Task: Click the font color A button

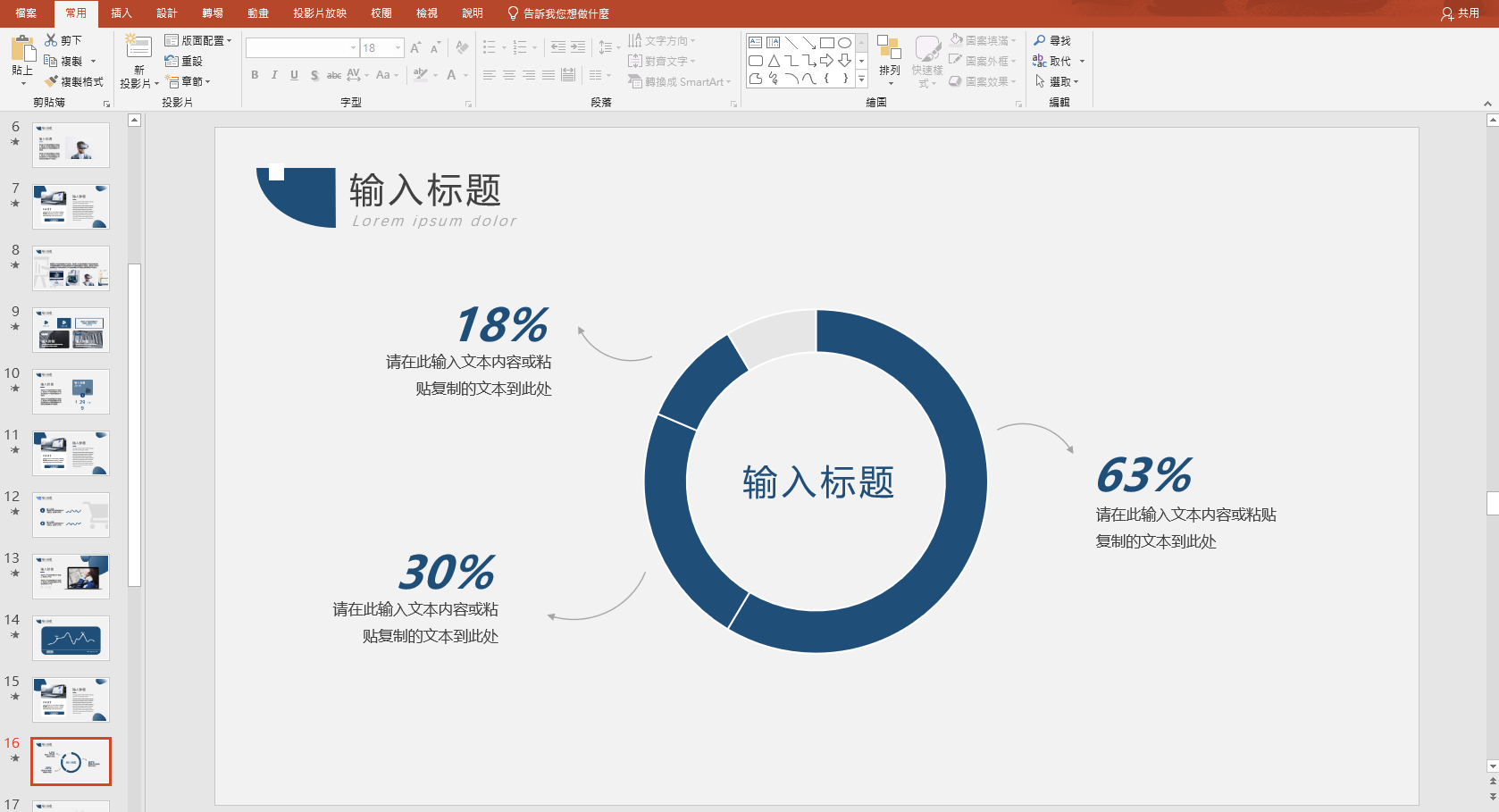Action: (451, 75)
